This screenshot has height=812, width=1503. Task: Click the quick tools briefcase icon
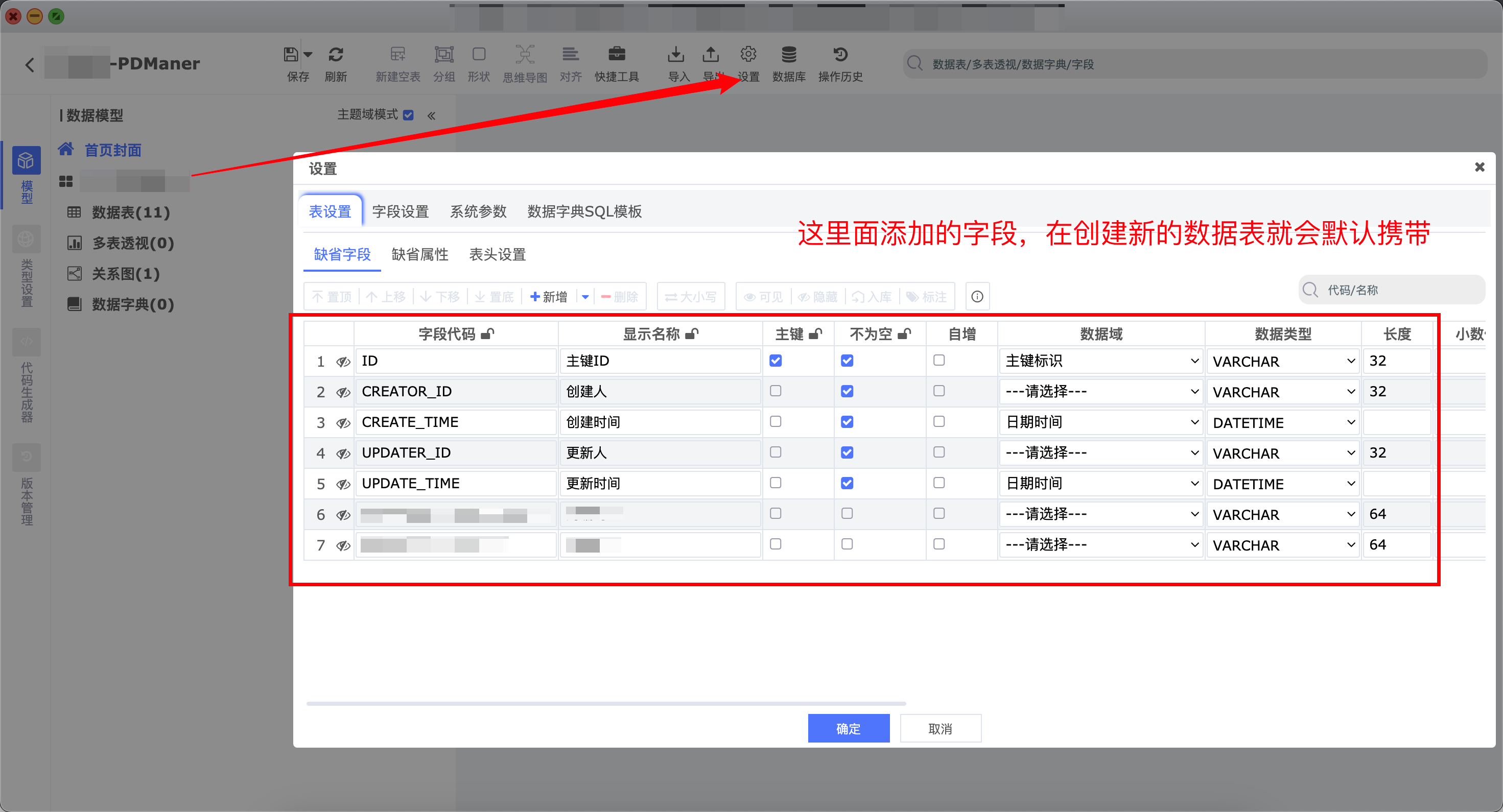[616, 54]
